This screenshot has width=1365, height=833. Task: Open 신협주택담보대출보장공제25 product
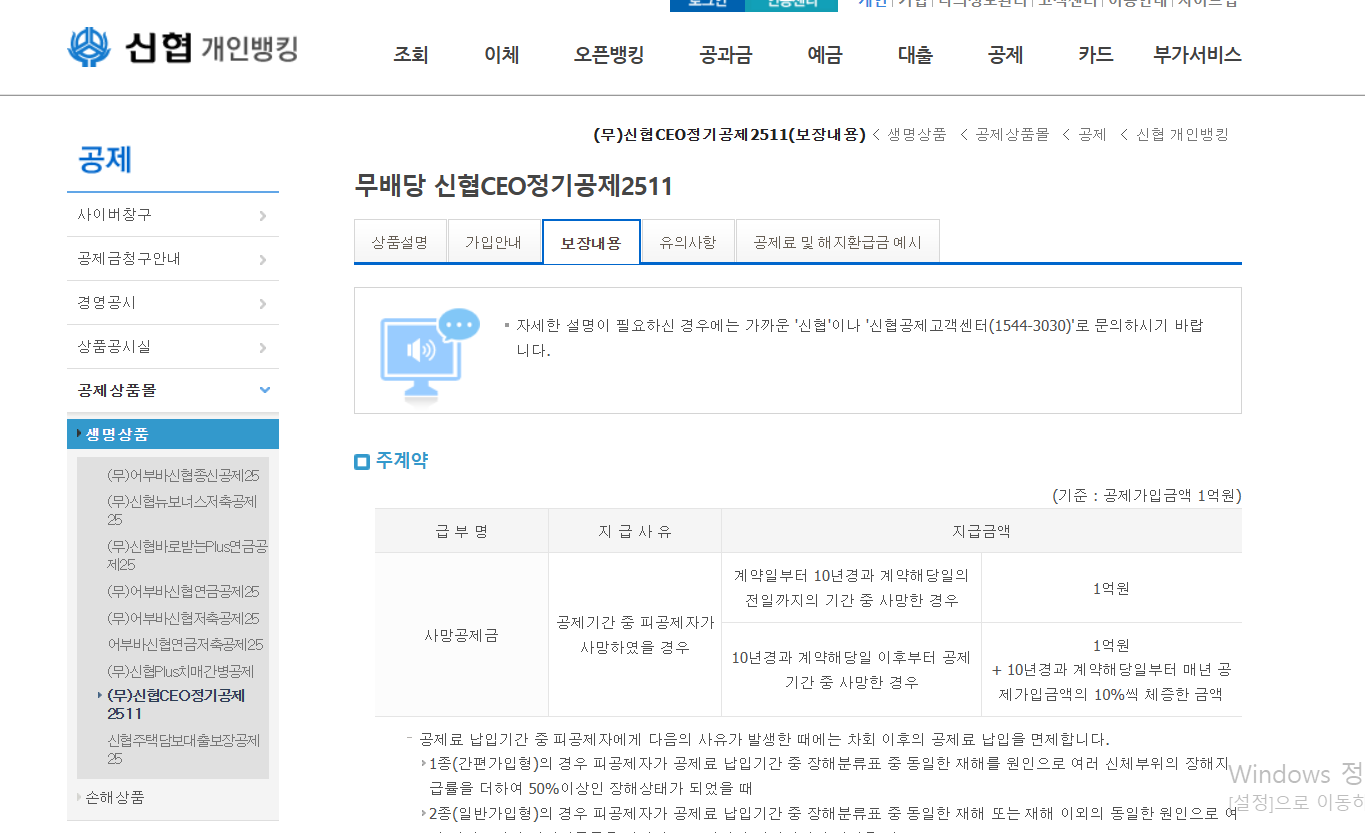[183, 749]
